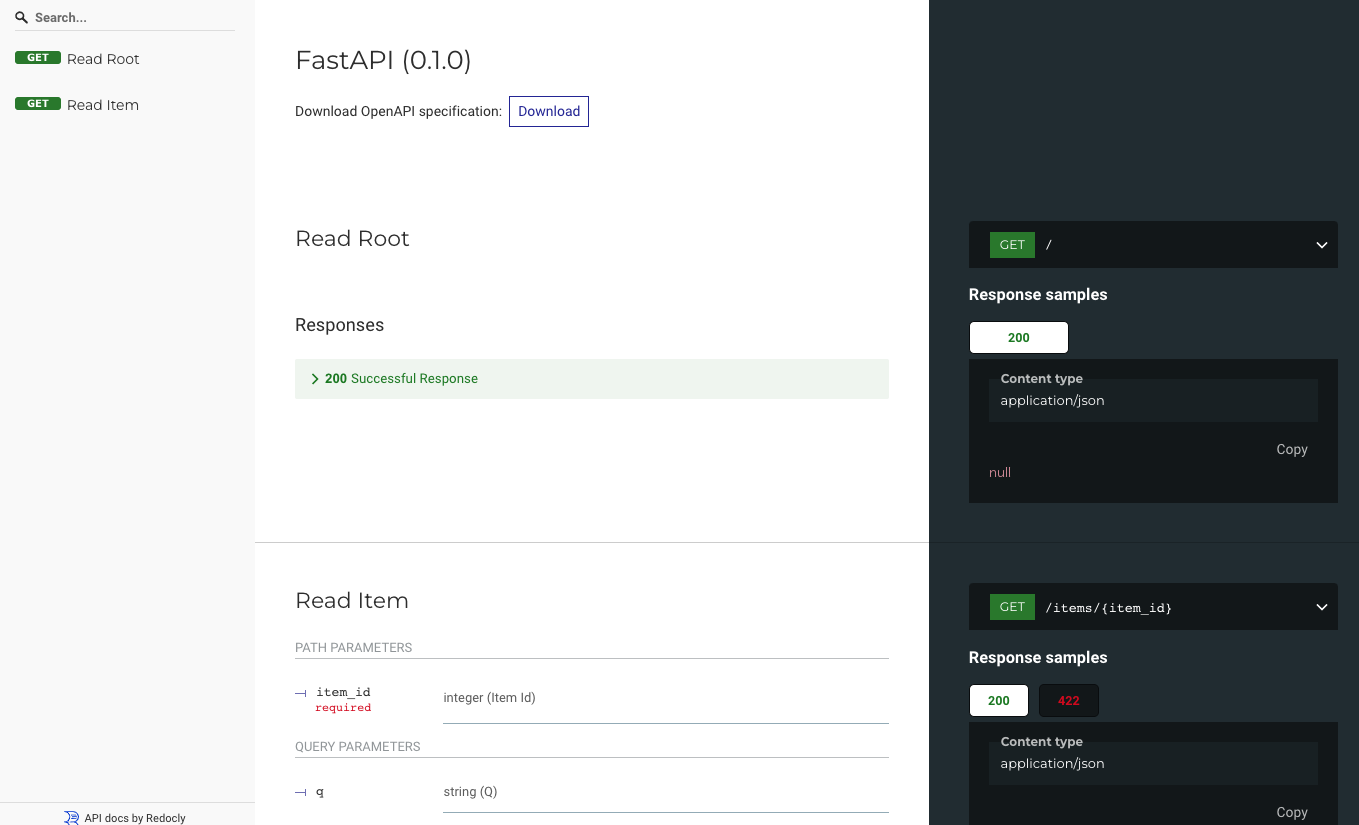Click the integer (Item Id) type text
Image resolution: width=1359 pixels, height=825 pixels.
click(489, 698)
